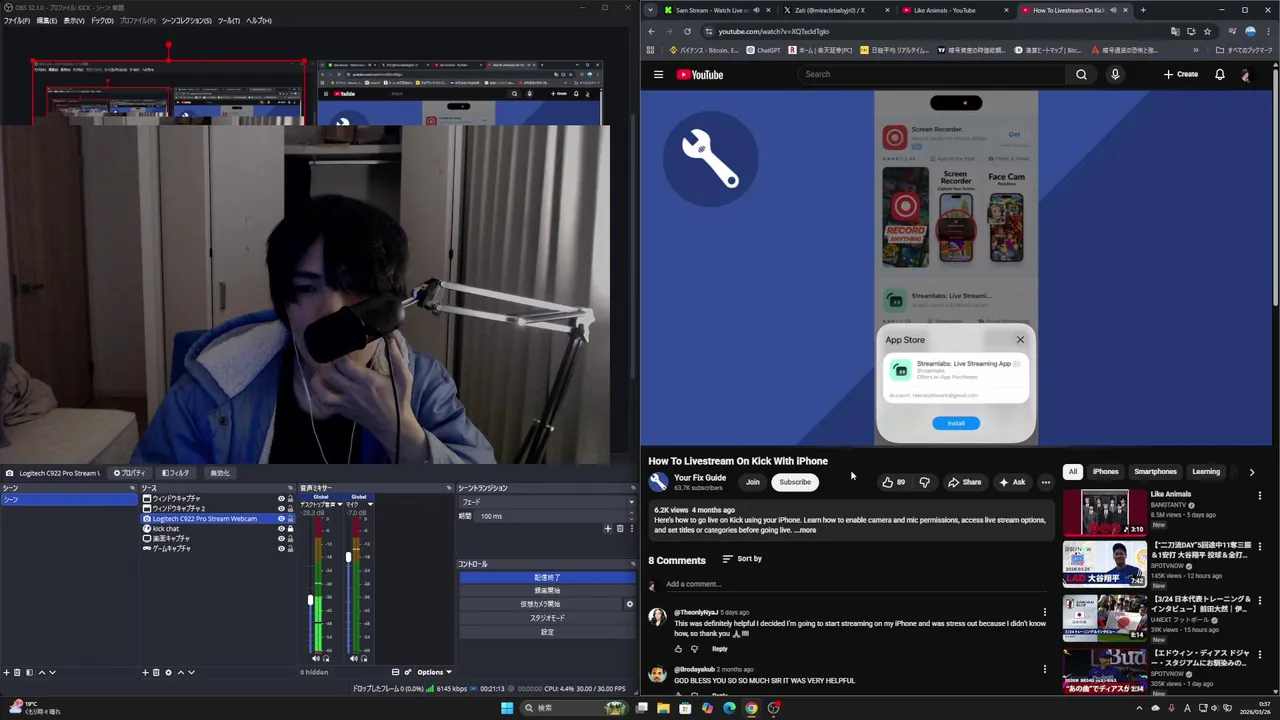Viewport: 1280px width, 720px height.
Task: Open OBS ファイル(F) menu
Action: pos(17,20)
